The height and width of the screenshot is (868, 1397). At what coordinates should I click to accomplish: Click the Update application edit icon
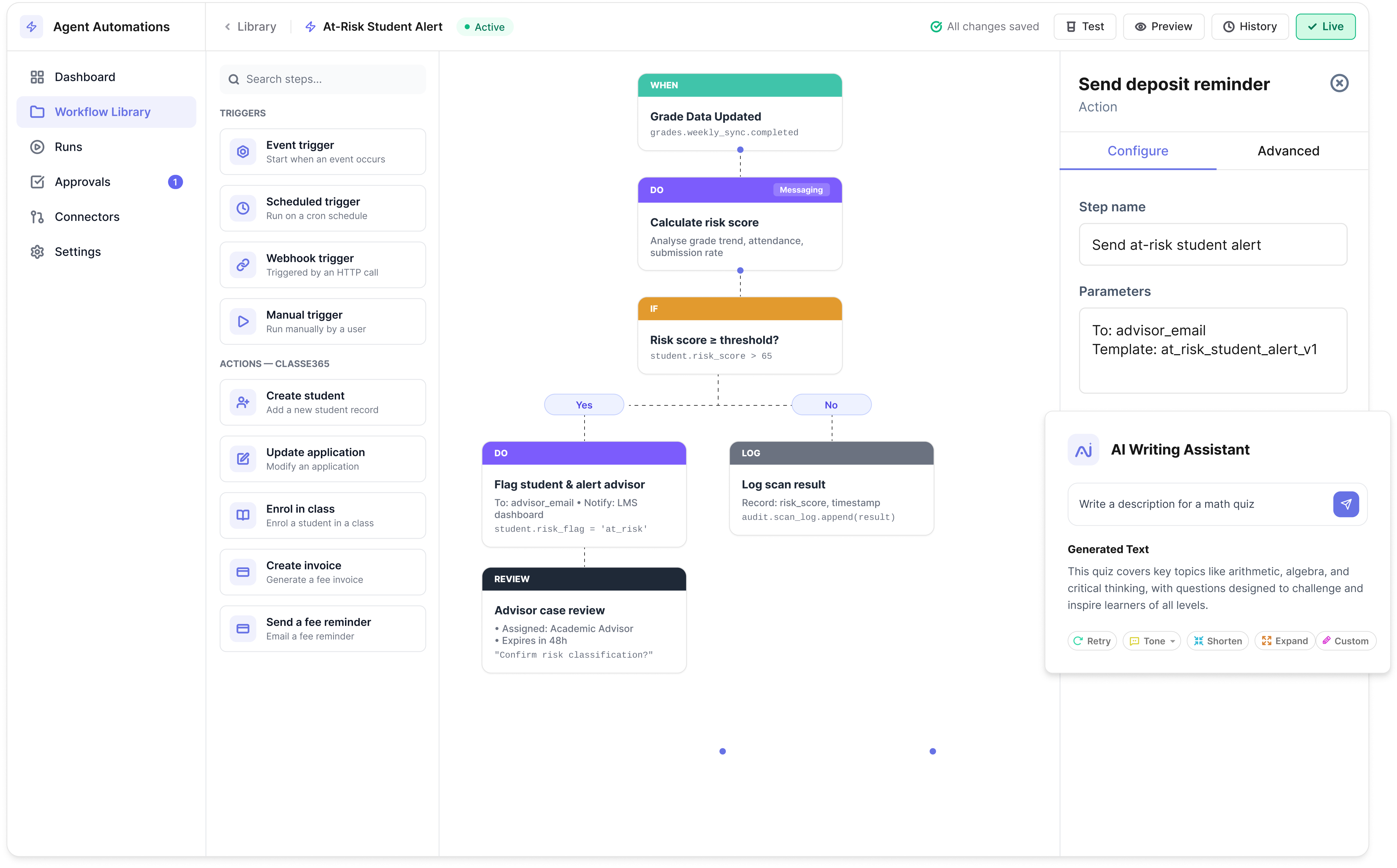pos(243,459)
